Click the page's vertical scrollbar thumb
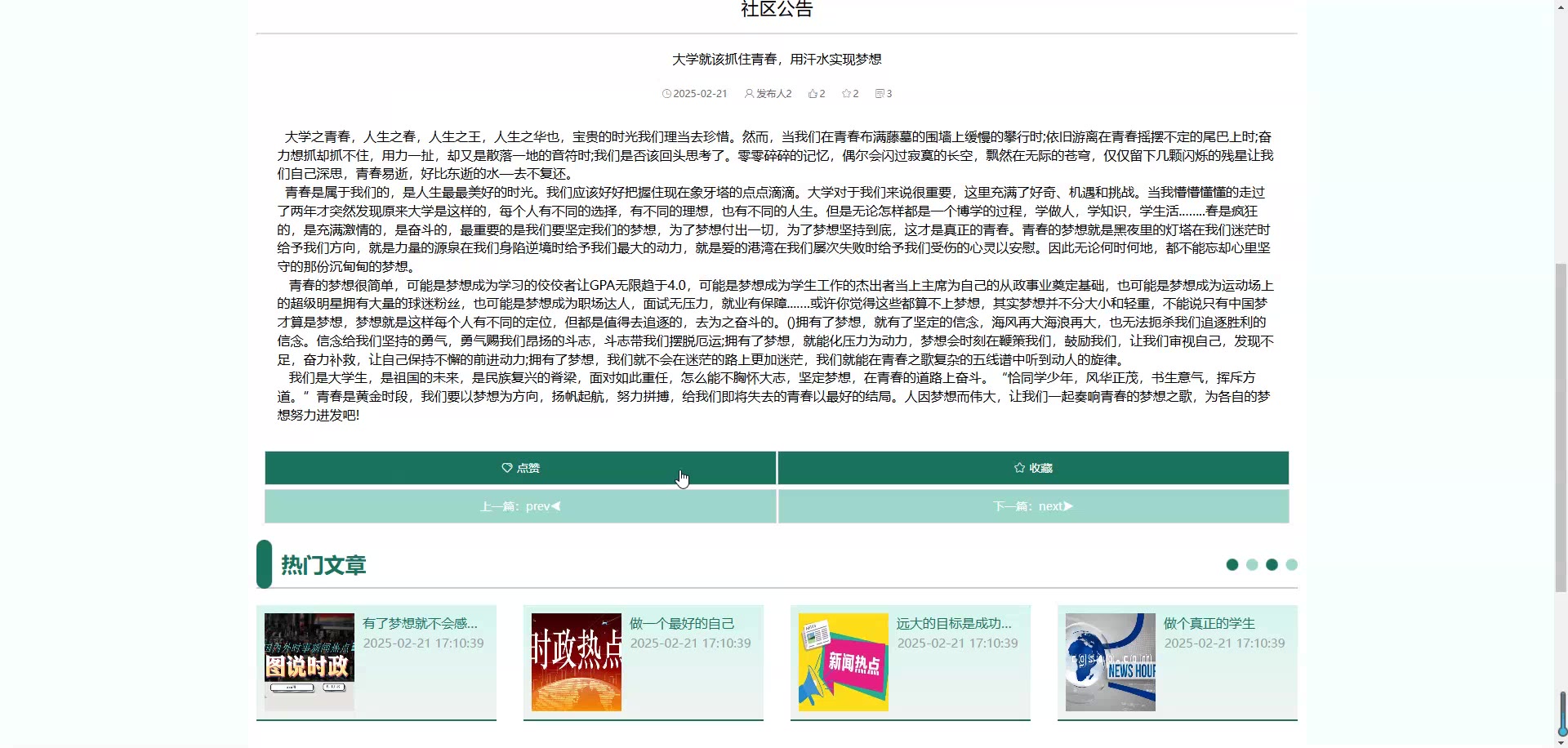The height and width of the screenshot is (748, 1568). coord(1561,427)
